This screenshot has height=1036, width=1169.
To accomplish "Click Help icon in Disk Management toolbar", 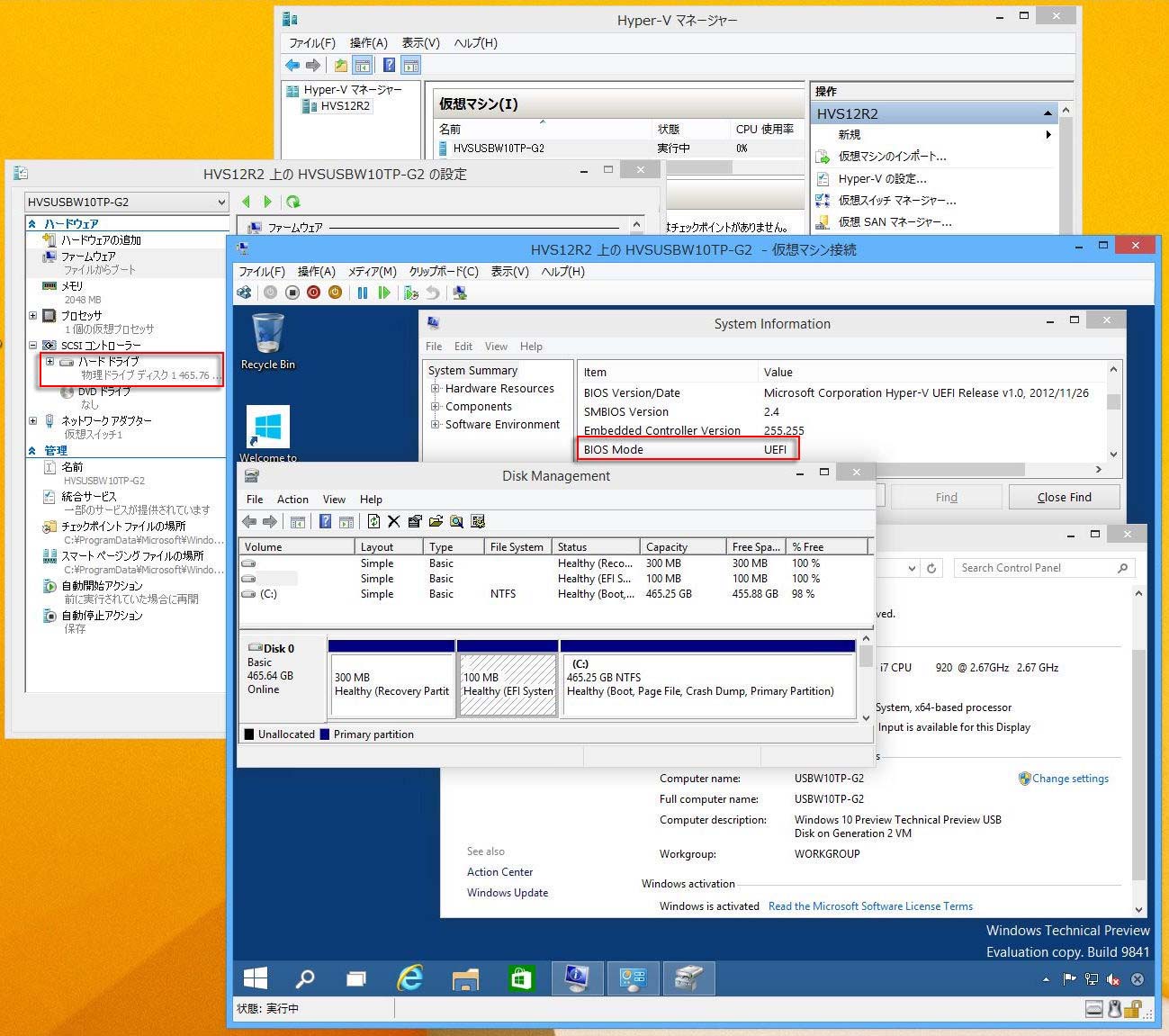I will click(x=325, y=521).
